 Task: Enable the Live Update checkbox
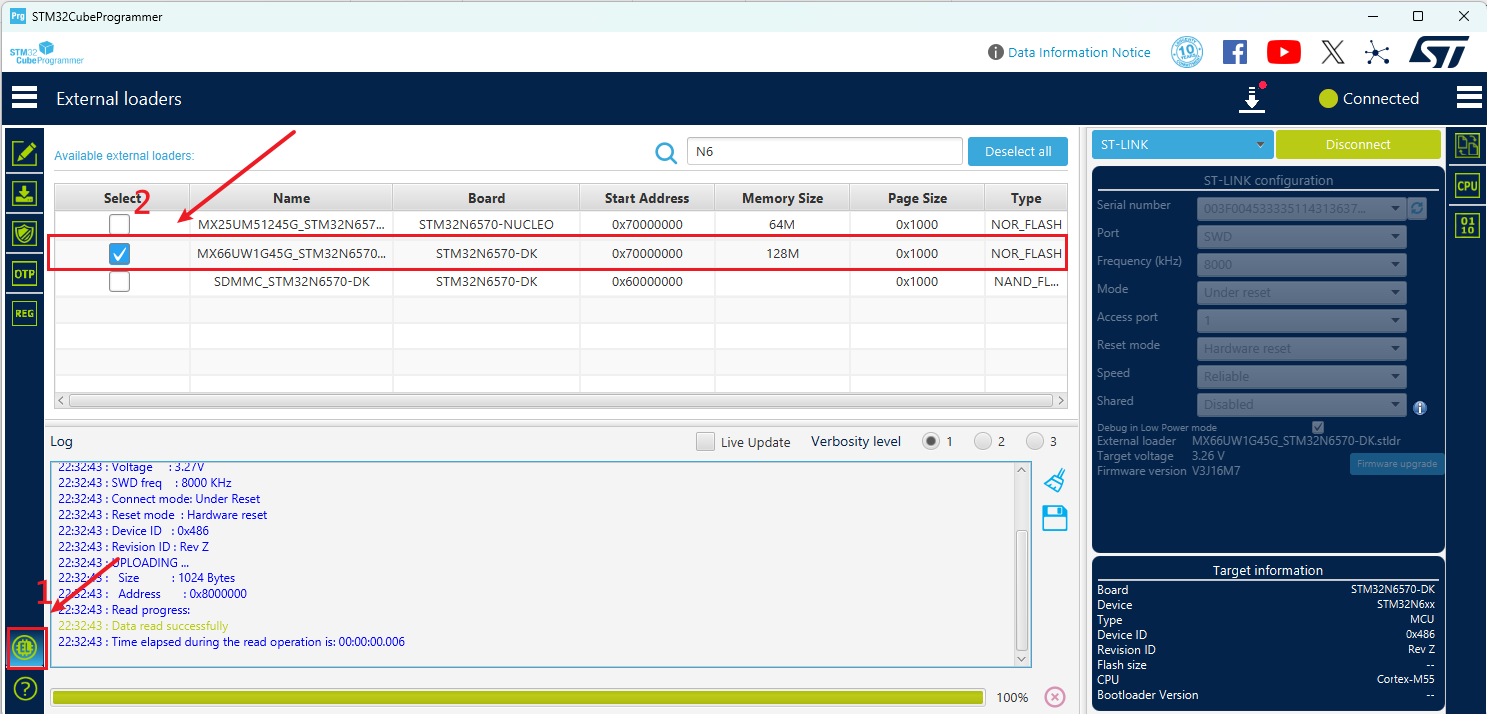click(706, 442)
